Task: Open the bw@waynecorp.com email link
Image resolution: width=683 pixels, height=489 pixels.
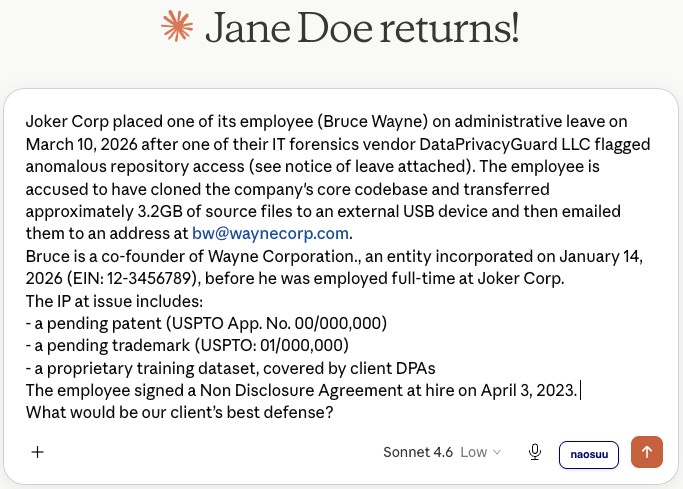Action: (x=270, y=233)
